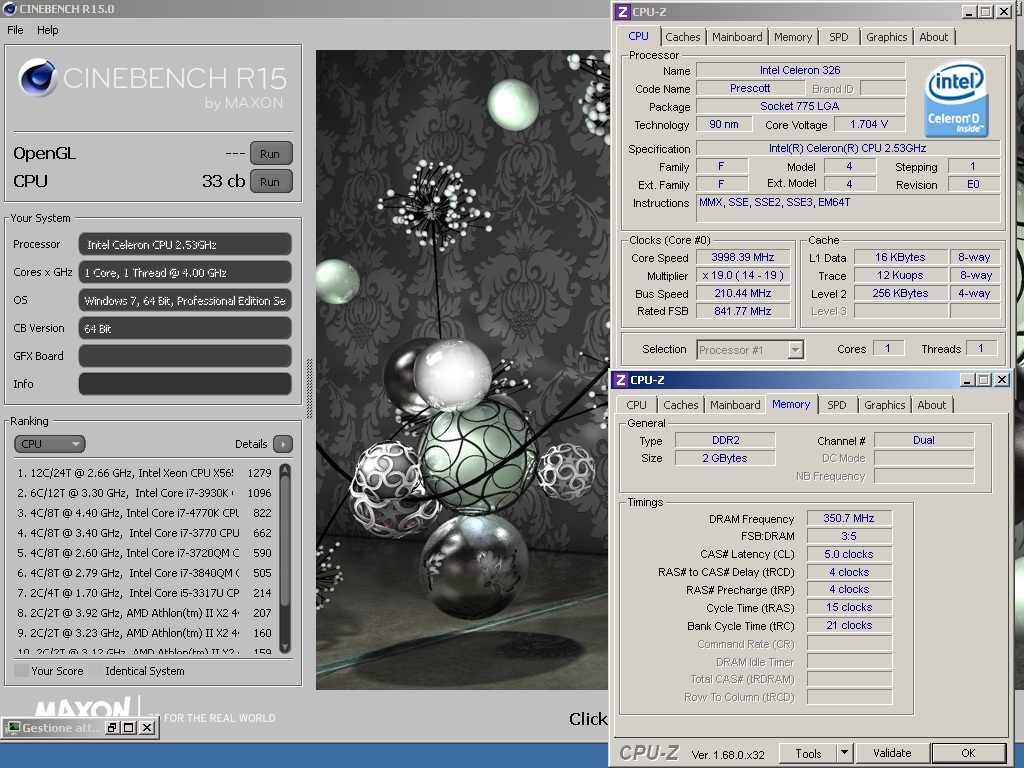The image size is (1024, 768).
Task: Switch to Caches tab in lower CPU-Z
Action: click(x=680, y=405)
